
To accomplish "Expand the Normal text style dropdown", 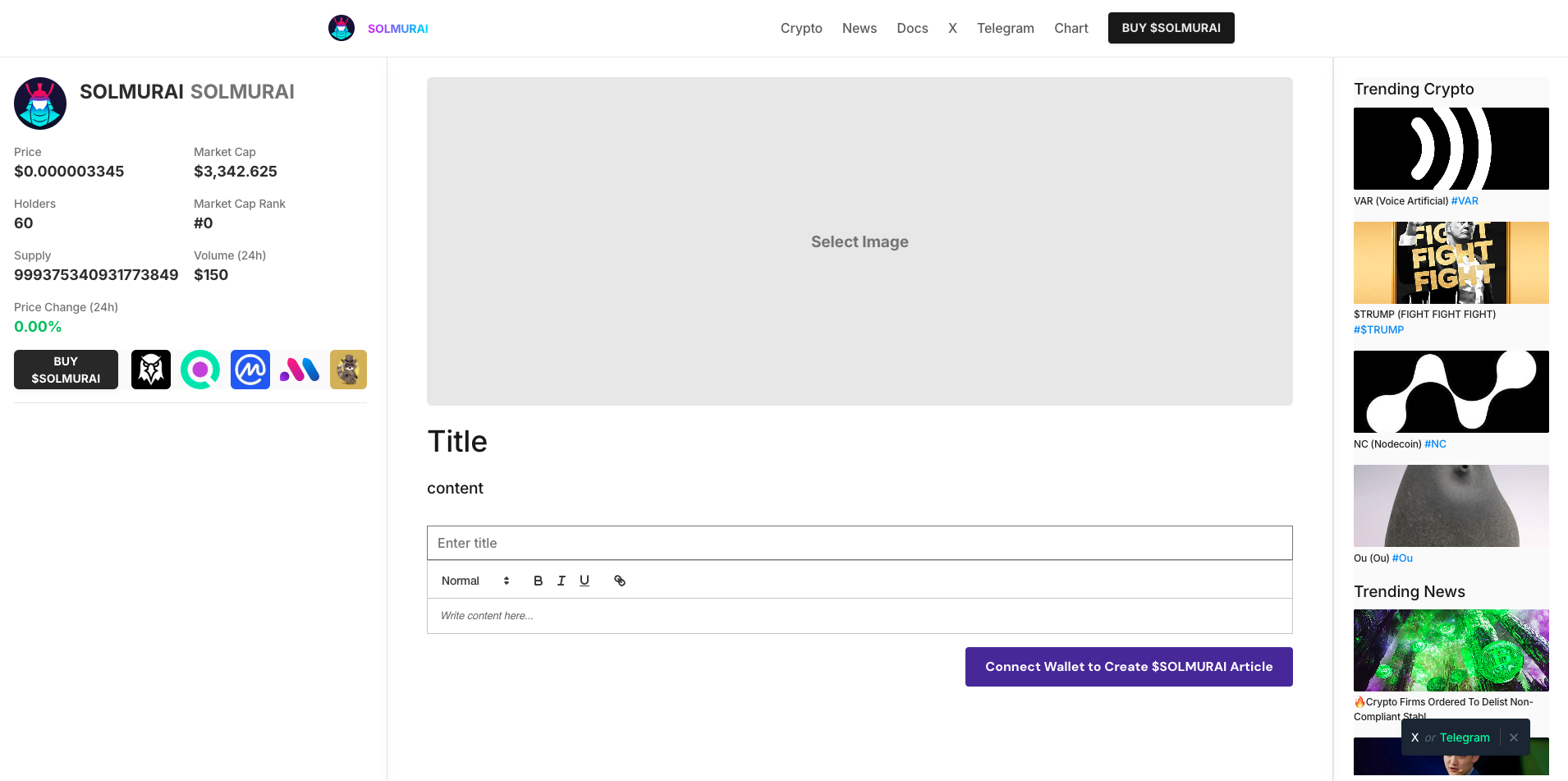I will 475,581.
